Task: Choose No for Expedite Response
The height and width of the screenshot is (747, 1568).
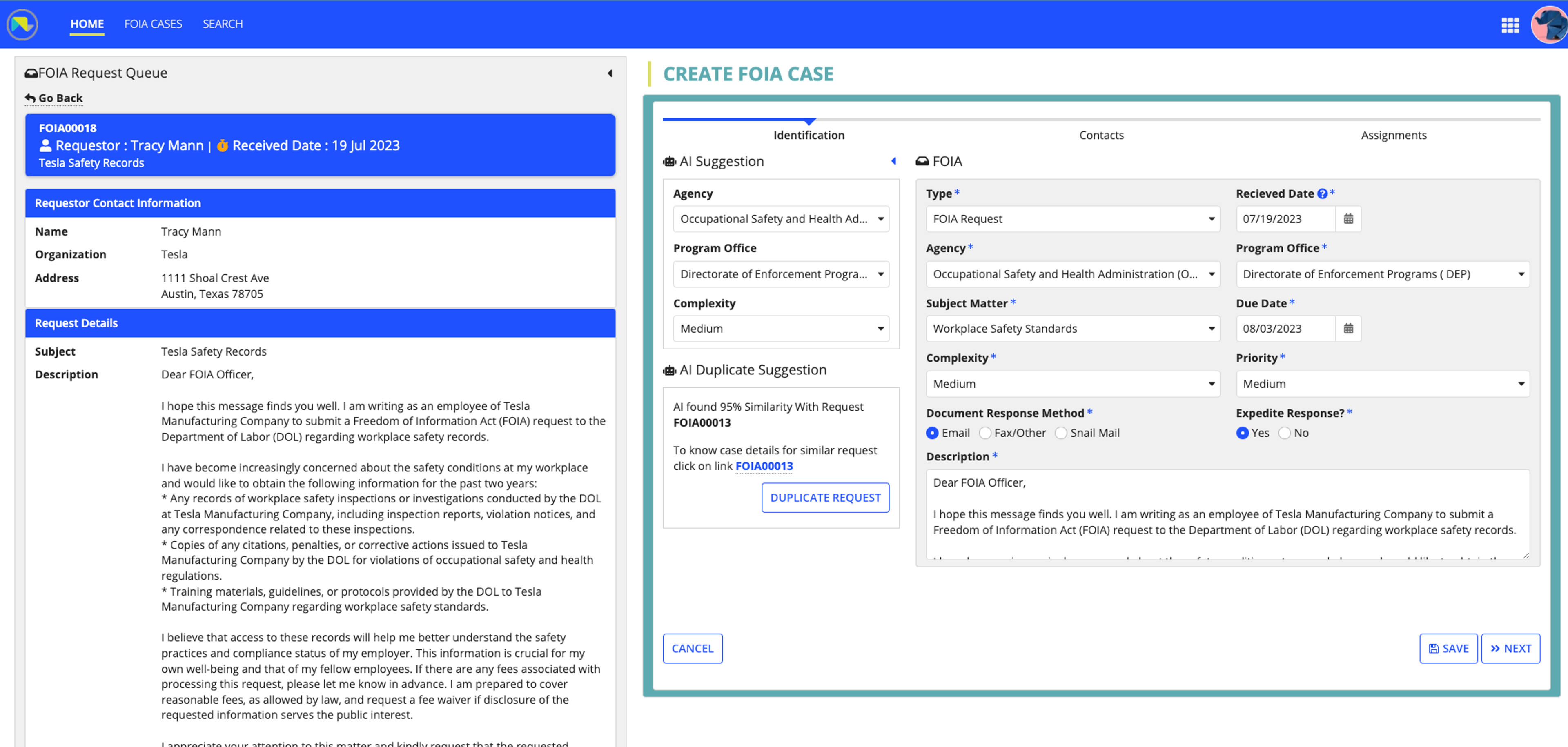Action: pyautogui.click(x=1284, y=433)
